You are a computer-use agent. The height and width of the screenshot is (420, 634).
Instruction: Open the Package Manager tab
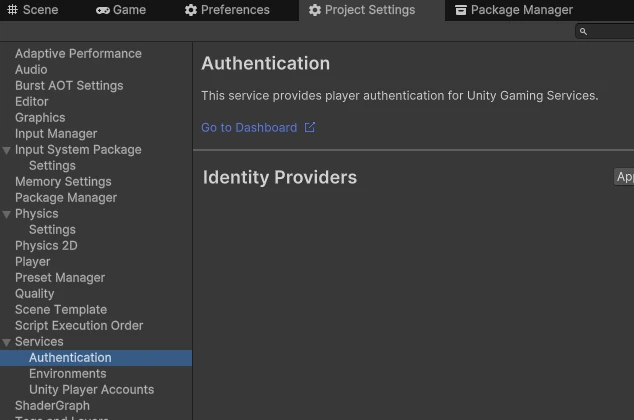(x=514, y=10)
